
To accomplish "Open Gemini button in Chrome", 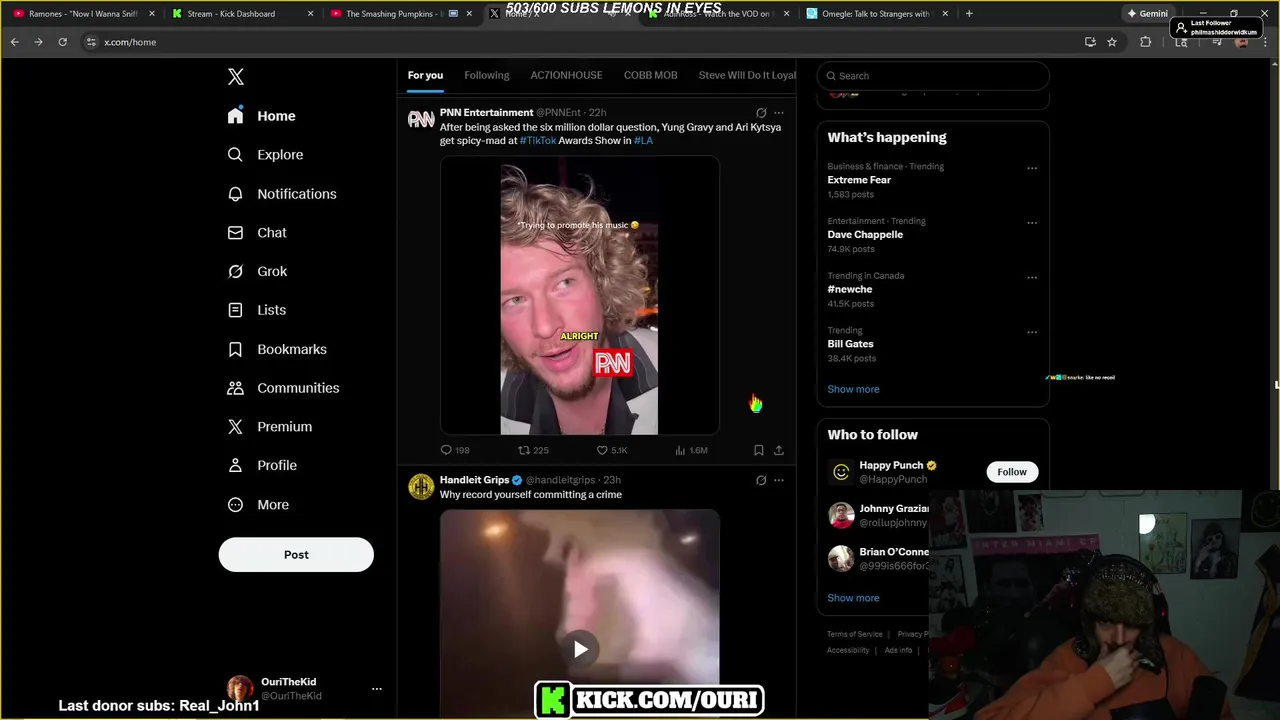I will [x=1147, y=14].
